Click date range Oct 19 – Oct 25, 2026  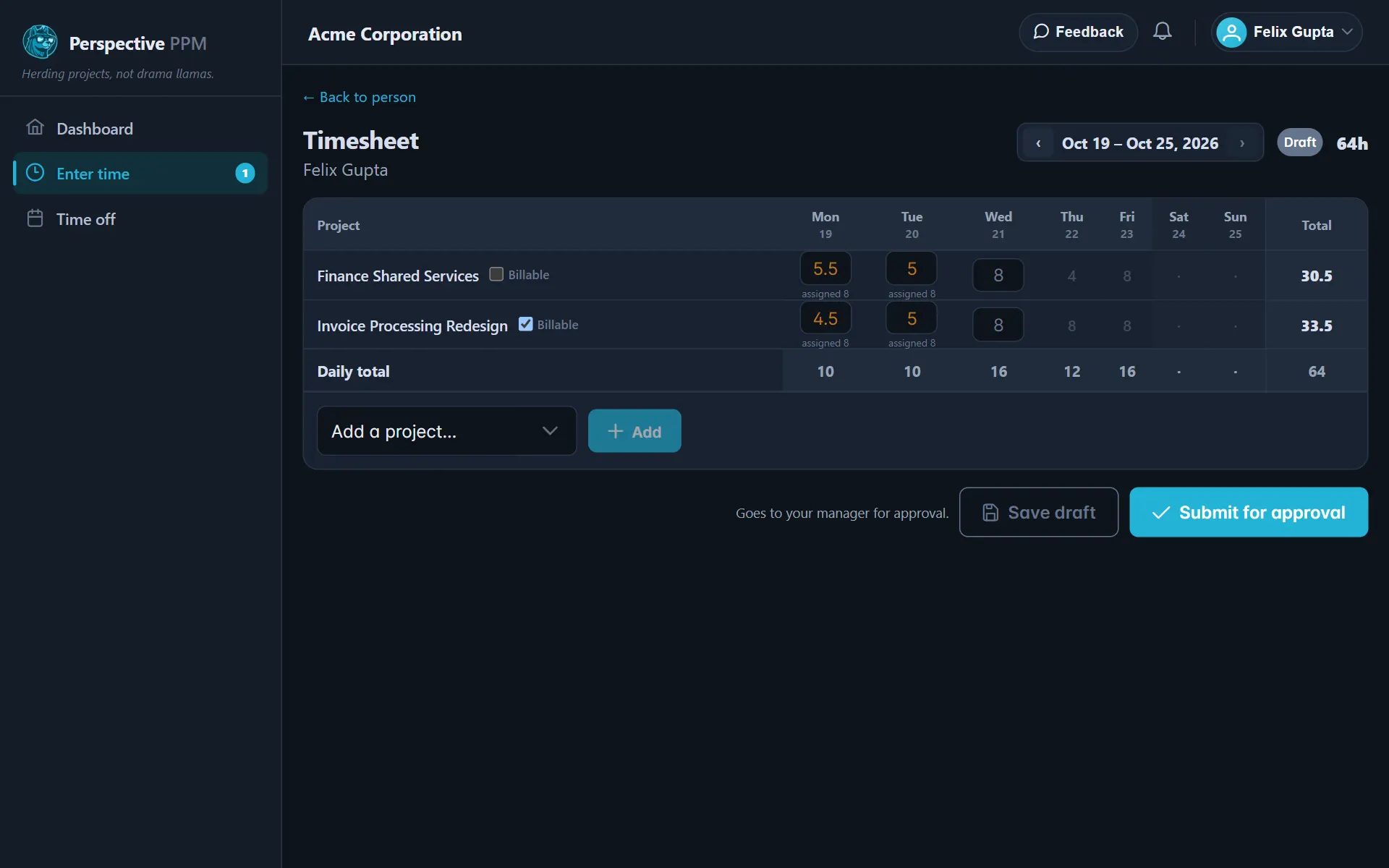(x=1139, y=143)
